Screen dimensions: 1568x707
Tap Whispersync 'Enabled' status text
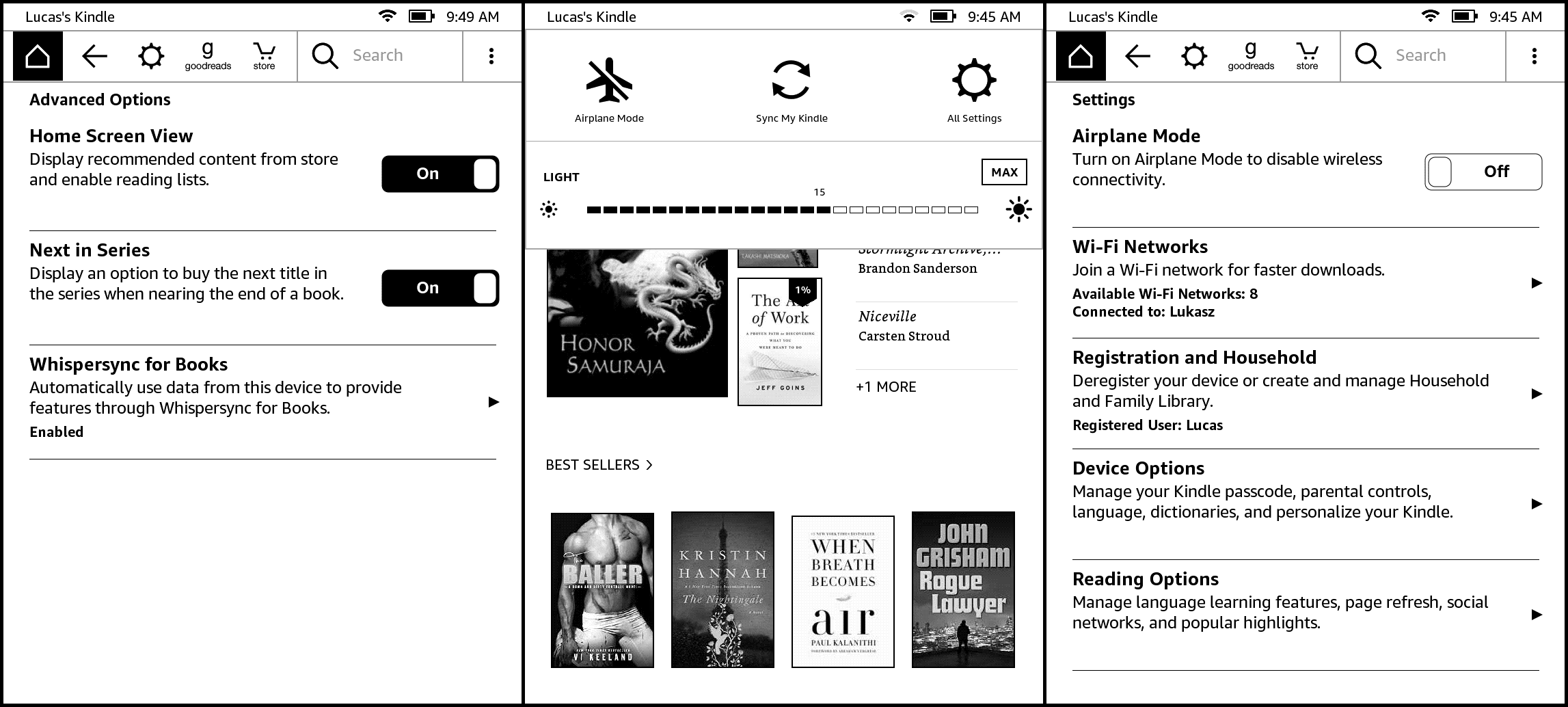click(57, 432)
